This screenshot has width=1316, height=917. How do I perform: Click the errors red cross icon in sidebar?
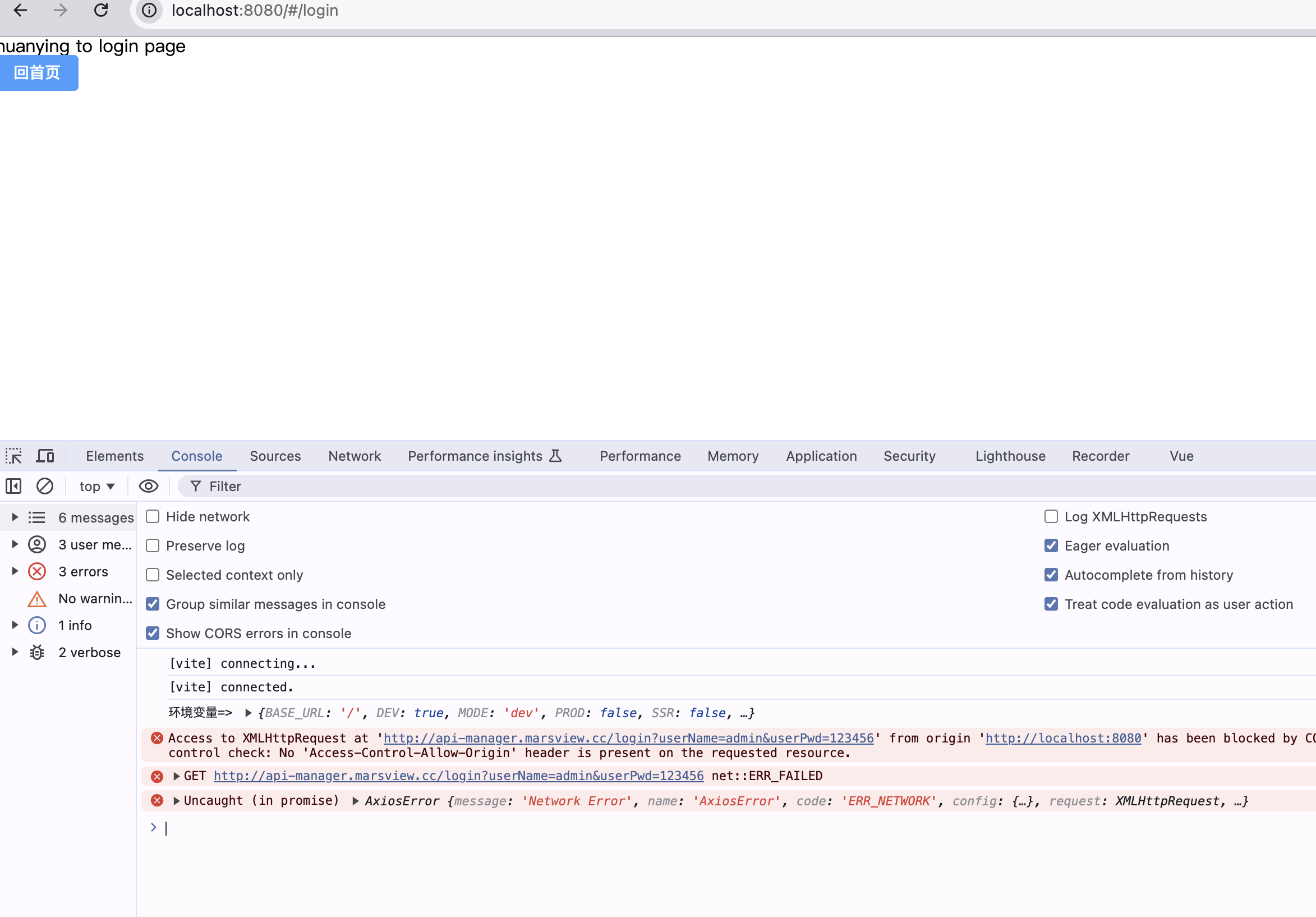[x=37, y=572]
